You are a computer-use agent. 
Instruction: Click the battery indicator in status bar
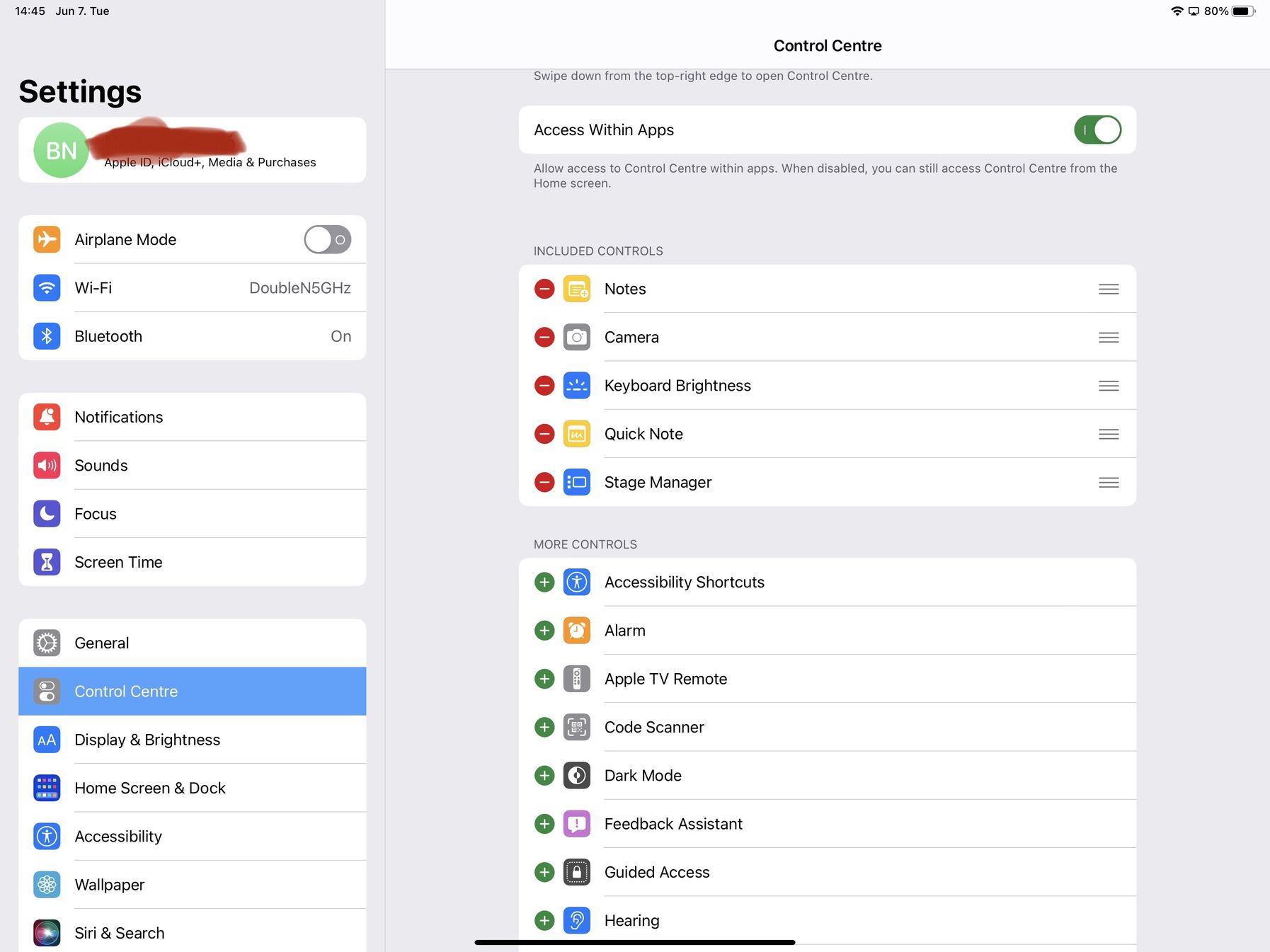point(1243,11)
